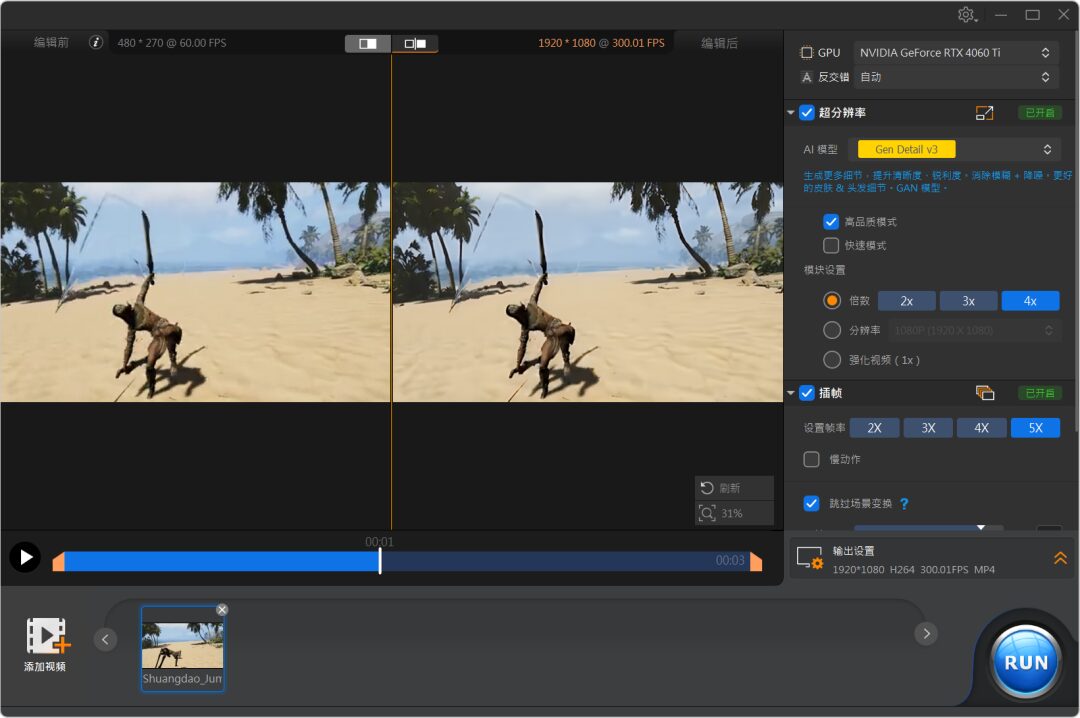Click the deinterlace A icon
1080x718 pixels.
[x=807, y=77]
